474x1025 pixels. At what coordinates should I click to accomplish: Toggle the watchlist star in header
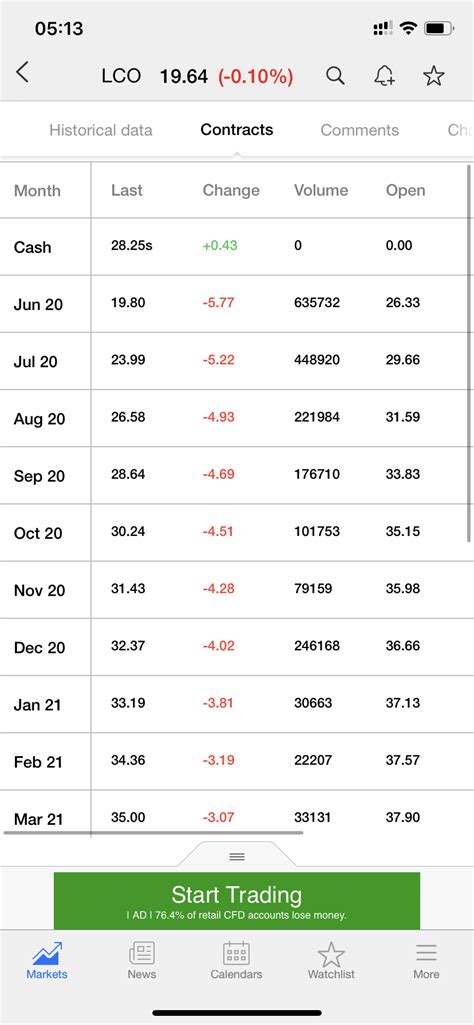click(433, 76)
